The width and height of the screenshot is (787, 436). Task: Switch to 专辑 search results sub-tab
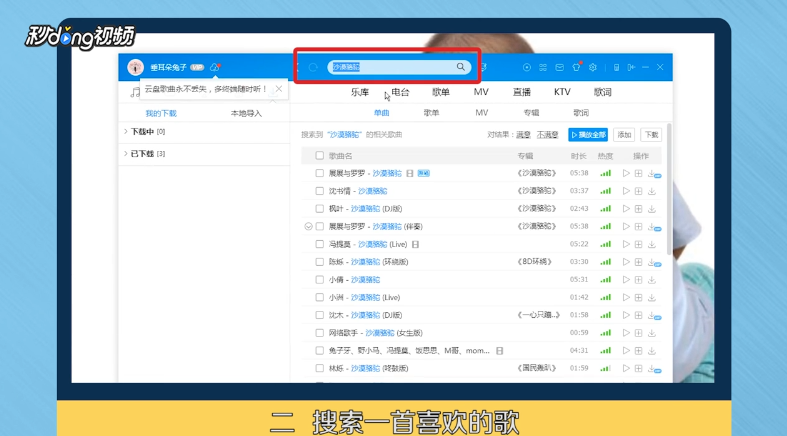click(x=532, y=113)
